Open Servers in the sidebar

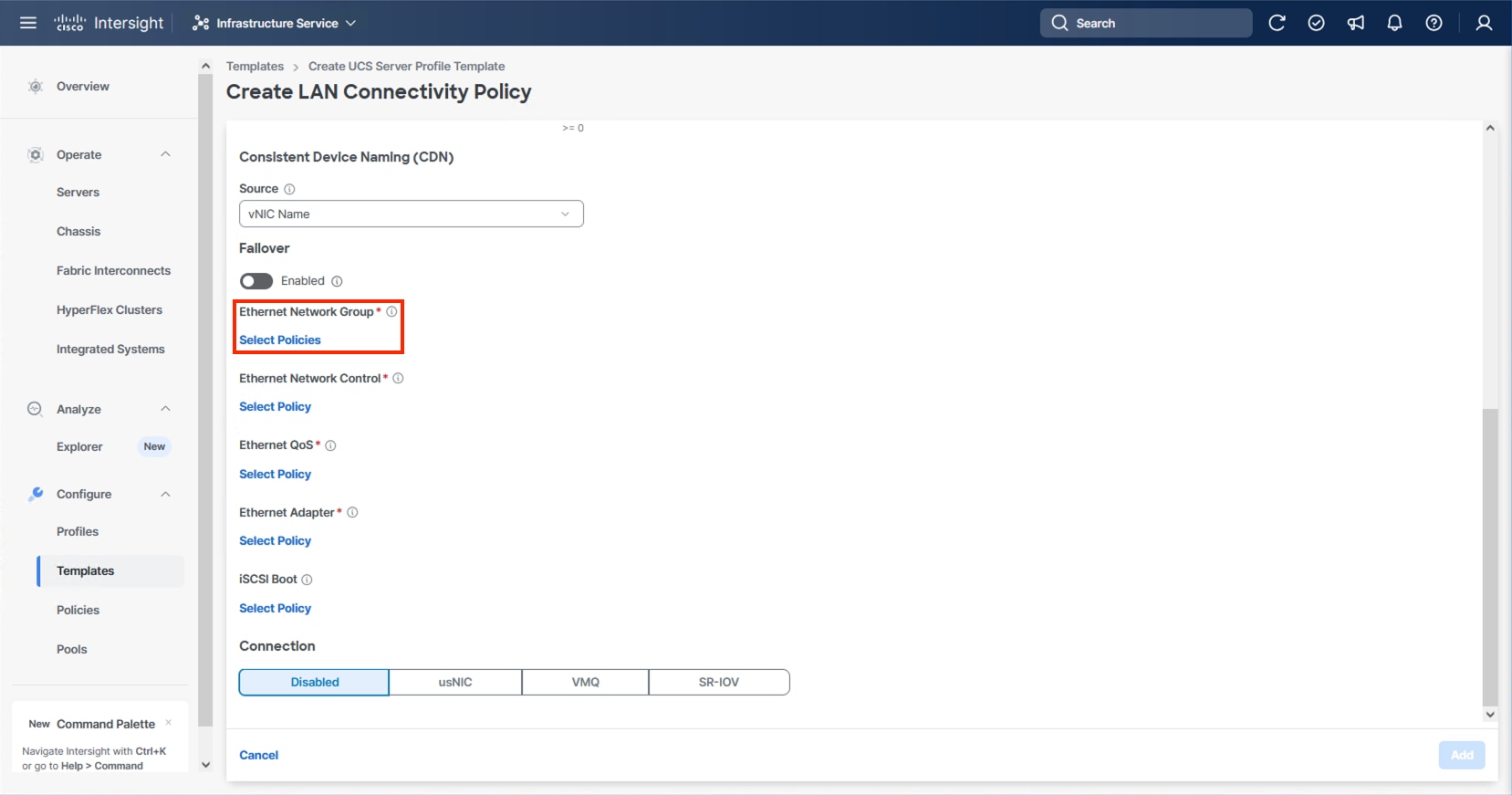[78, 193]
